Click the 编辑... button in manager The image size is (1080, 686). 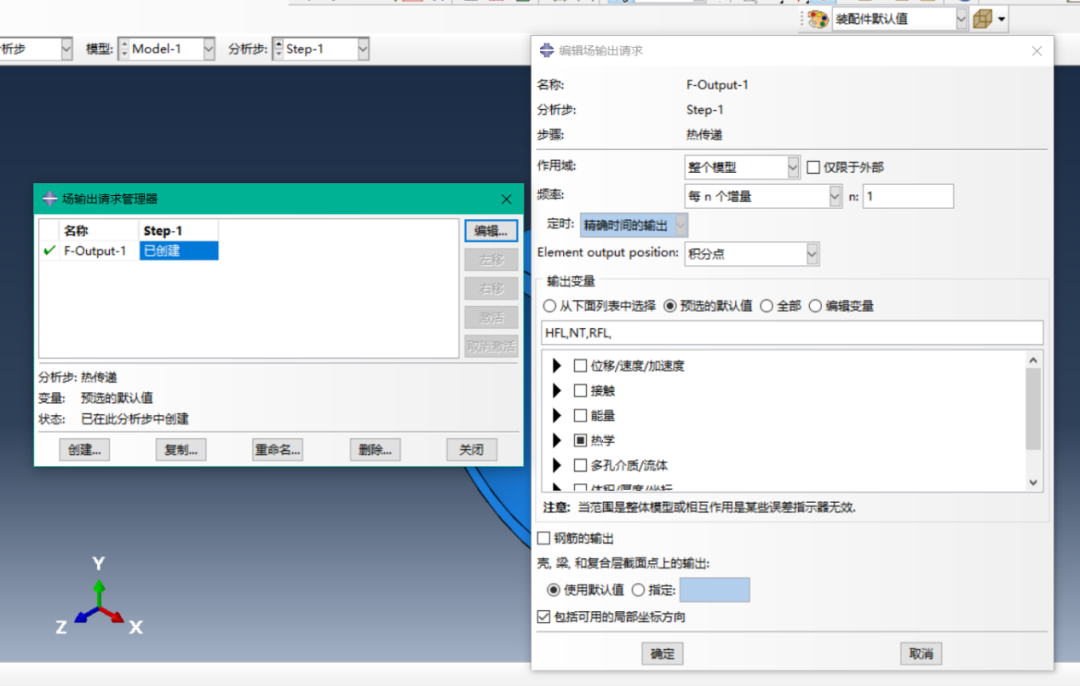click(x=491, y=231)
